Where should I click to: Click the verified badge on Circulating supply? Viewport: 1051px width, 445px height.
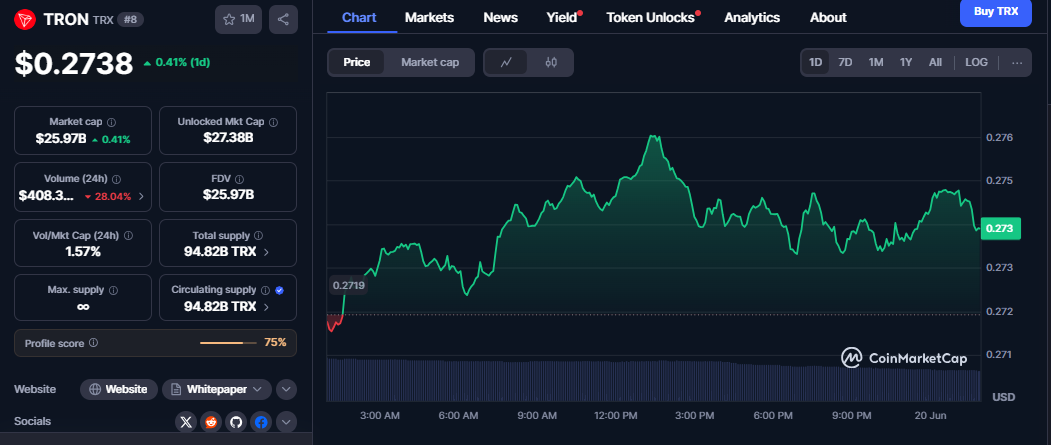pos(280,290)
